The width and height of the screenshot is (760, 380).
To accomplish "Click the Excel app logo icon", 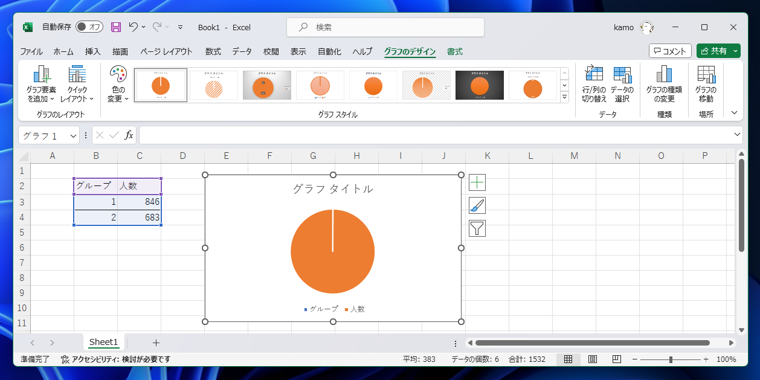I will pos(28,27).
